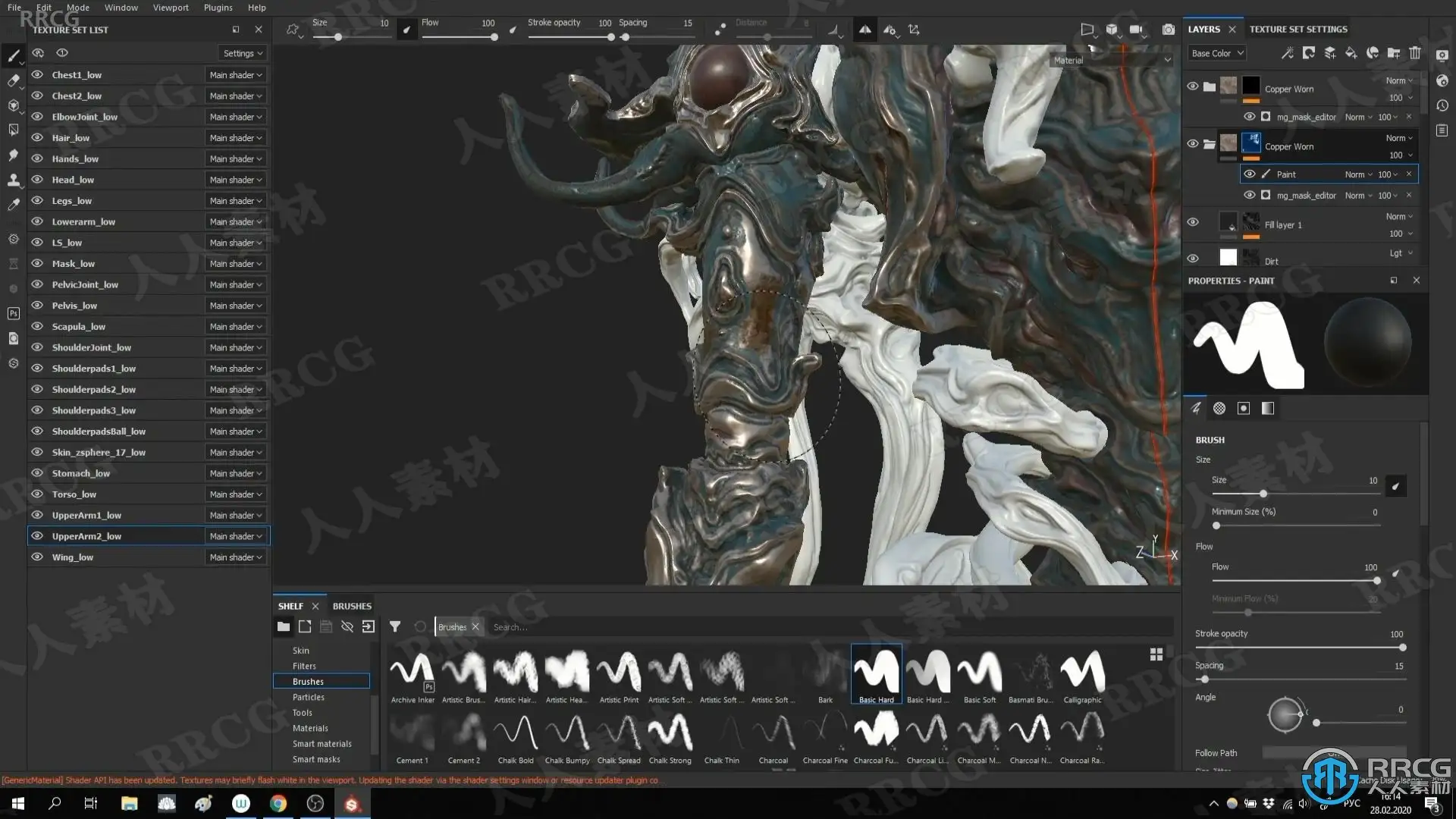
Task: Hide the Hair_low texture set
Action: point(36,138)
